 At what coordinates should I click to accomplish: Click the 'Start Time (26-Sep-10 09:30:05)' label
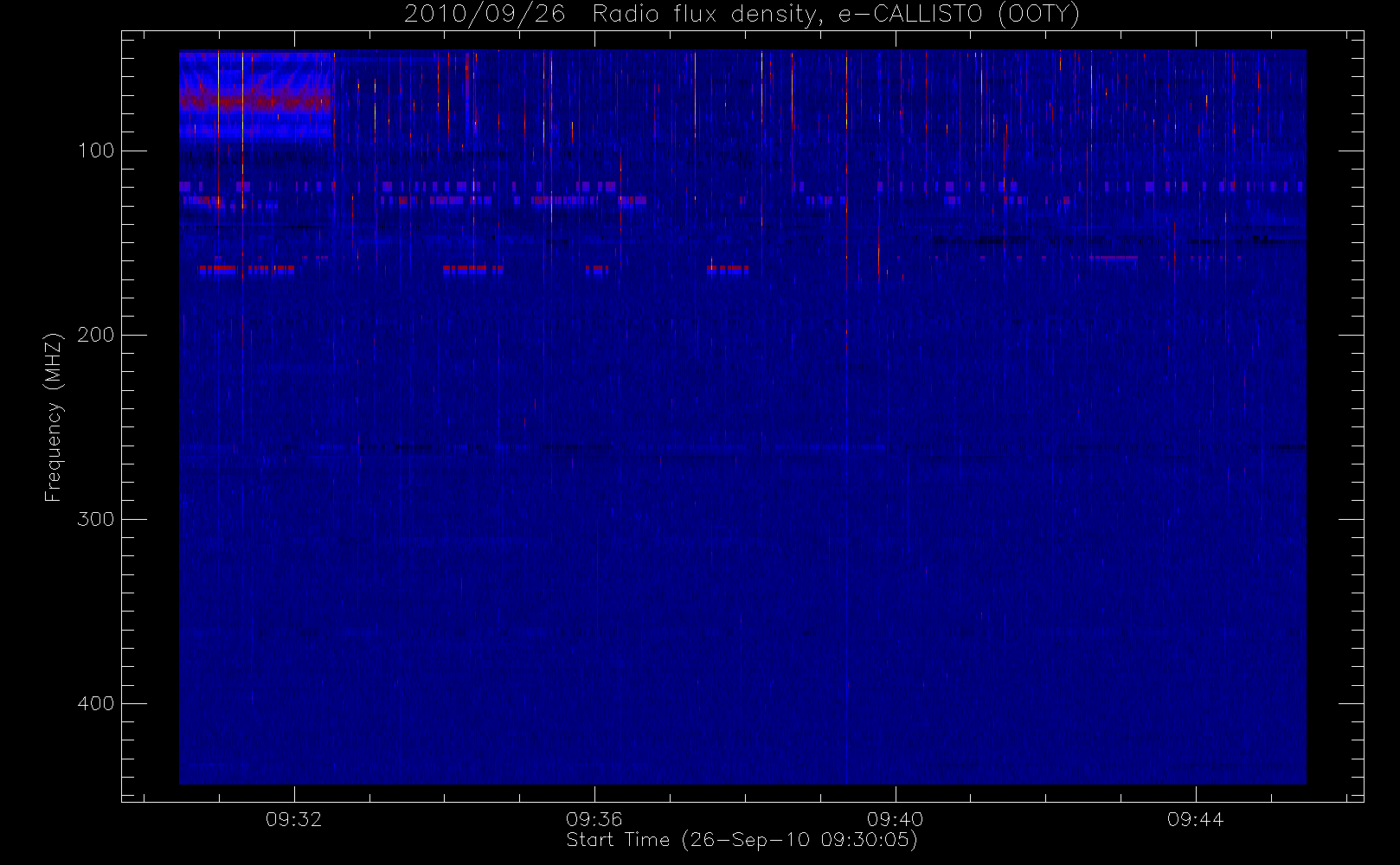point(742,840)
